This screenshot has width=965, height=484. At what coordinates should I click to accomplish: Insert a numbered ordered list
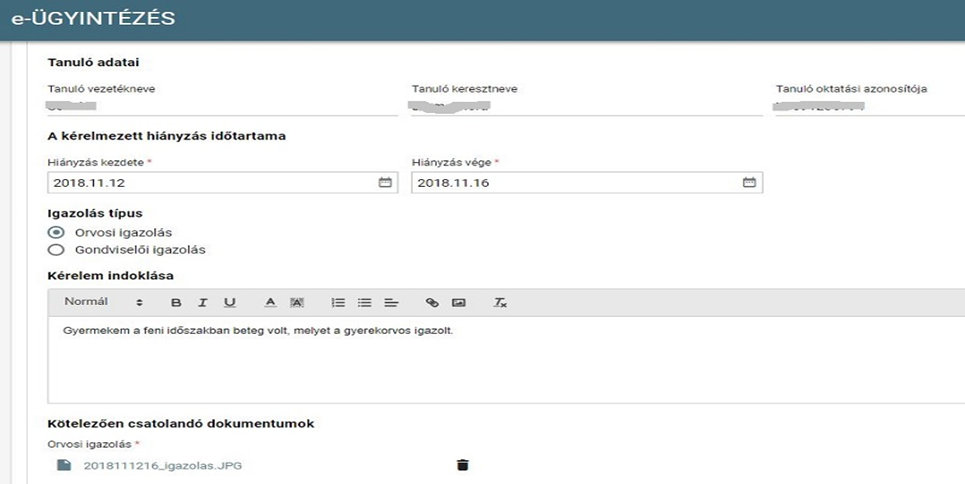coord(338,302)
